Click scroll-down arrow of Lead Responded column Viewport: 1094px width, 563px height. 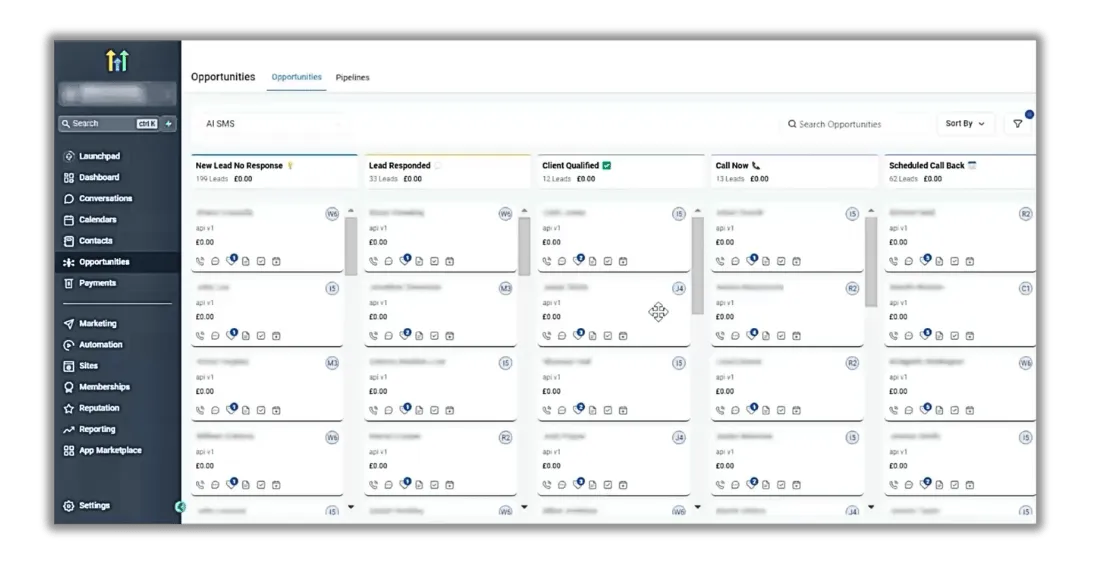pyautogui.click(x=524, y=507)
